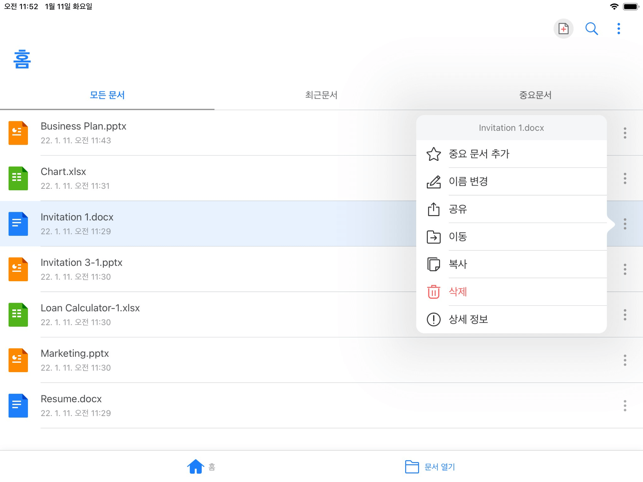Open more options for Invitation 3-1.pptx
Viewport: 643px width, 482px height.
[625, 270]
